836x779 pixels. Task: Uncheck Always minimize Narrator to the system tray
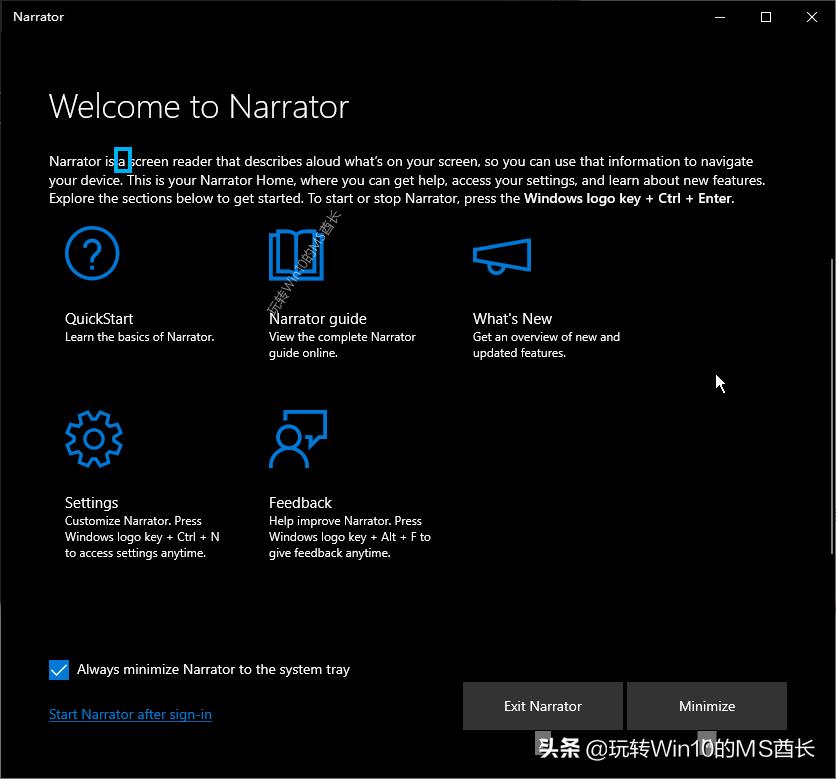[59, 670]
